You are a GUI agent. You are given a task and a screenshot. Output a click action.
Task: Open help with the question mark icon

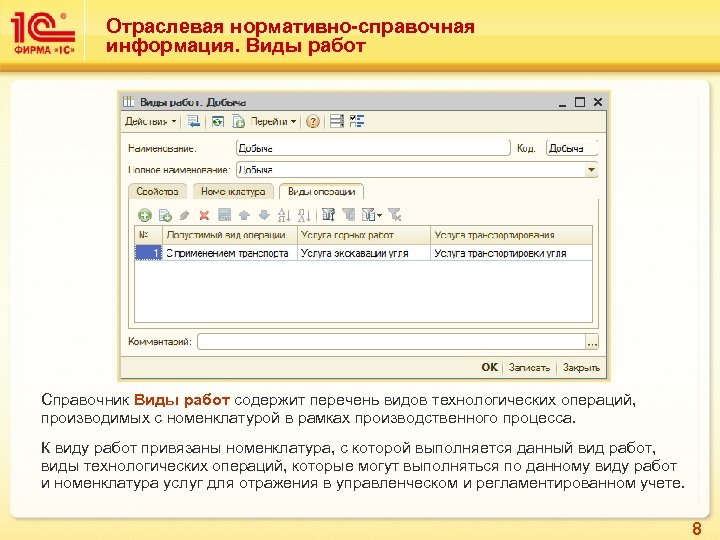(x=313, y=122)
